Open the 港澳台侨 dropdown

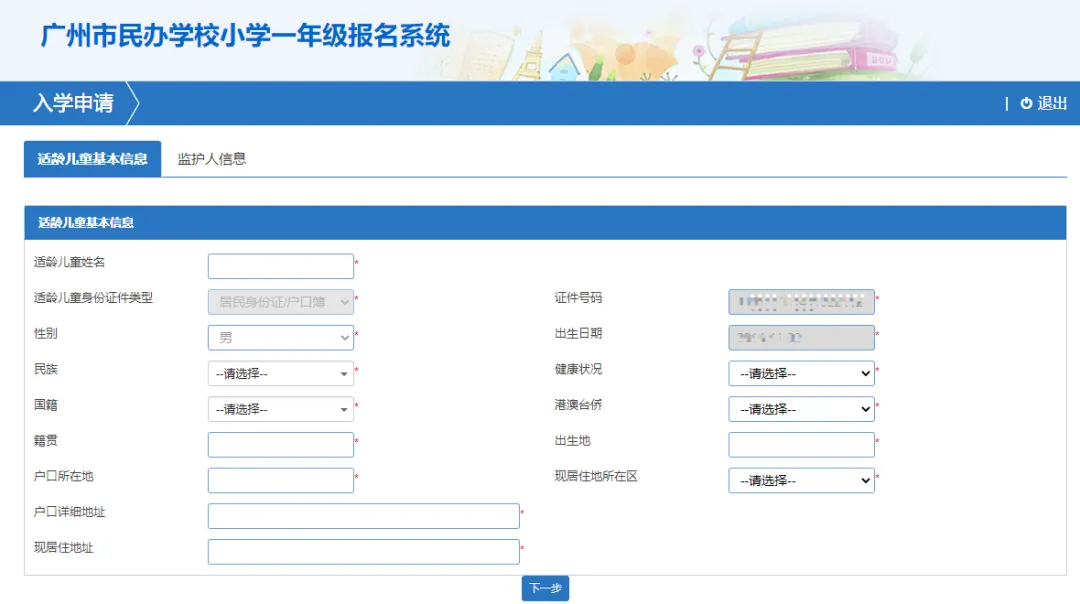coord(800,409)
